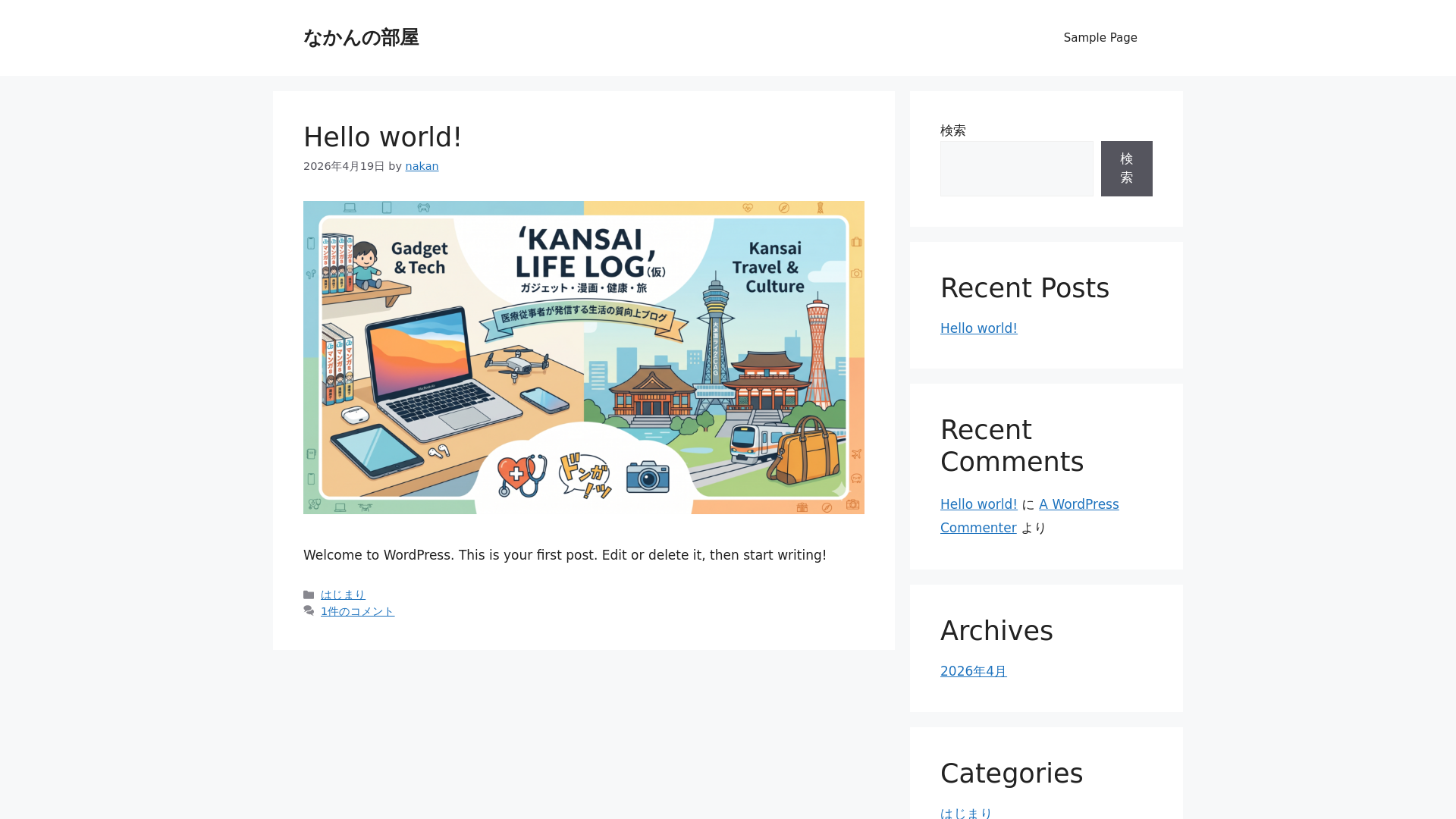Open the 1件のコメント comments link
1456x819 pixels.
(357, 611)
